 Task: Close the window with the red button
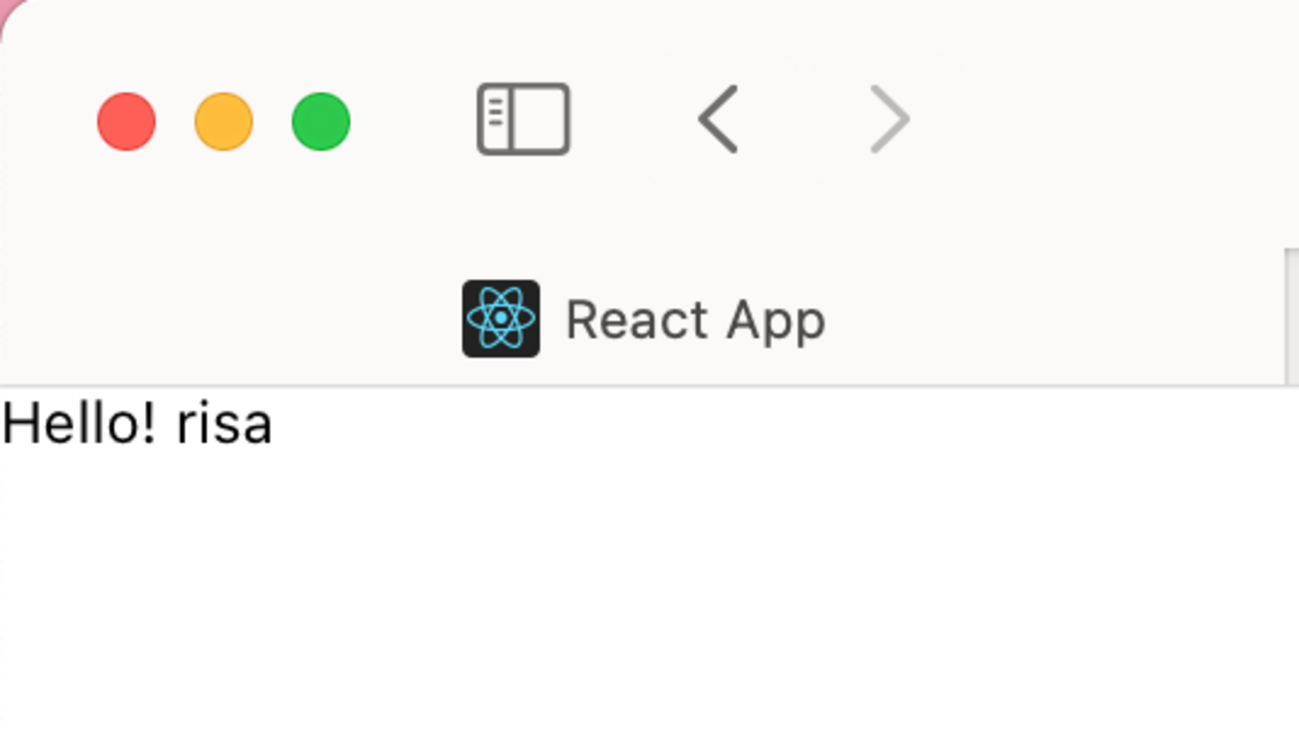coord(126,122)
